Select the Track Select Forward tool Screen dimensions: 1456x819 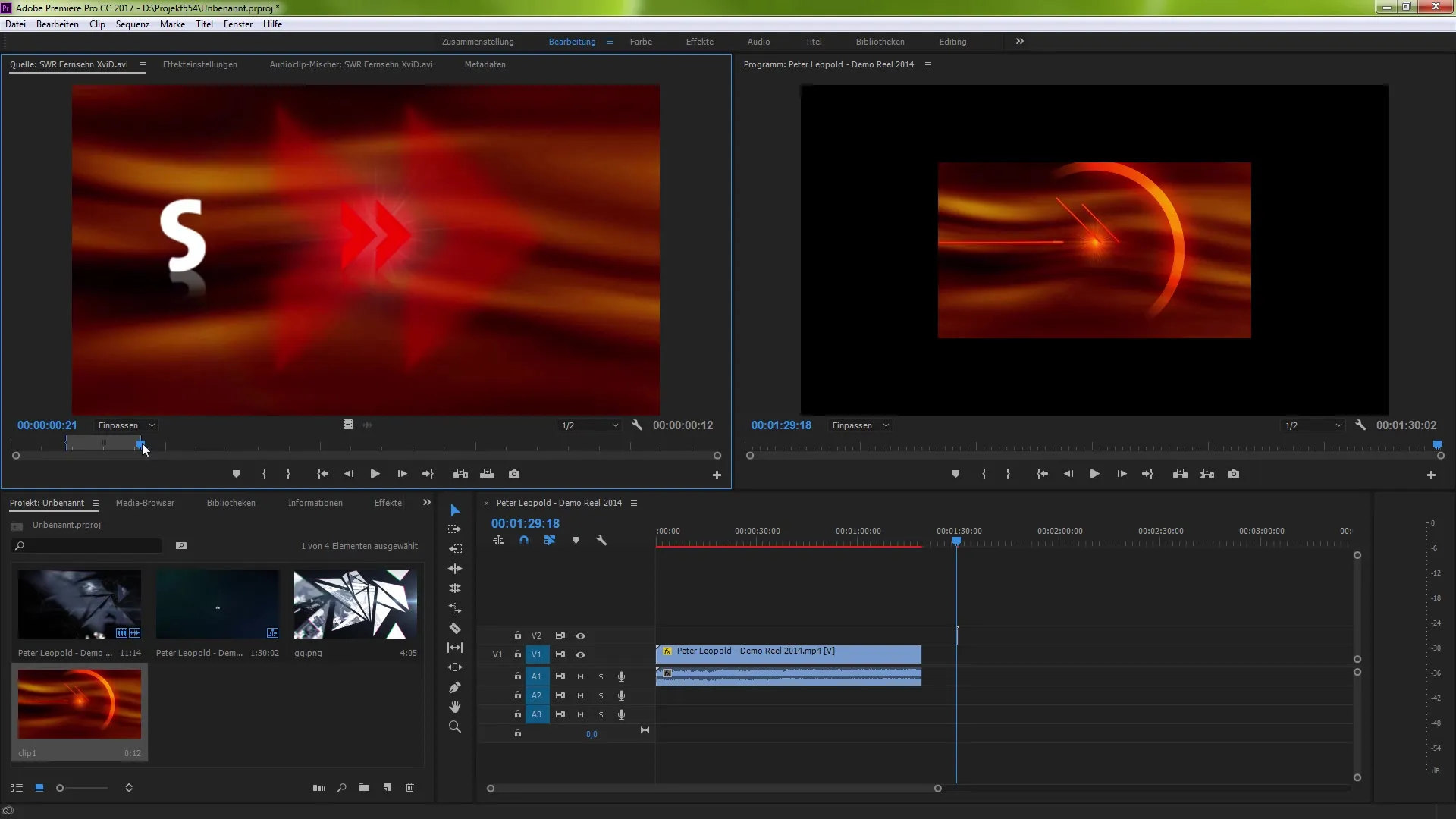tap(455, 529)
